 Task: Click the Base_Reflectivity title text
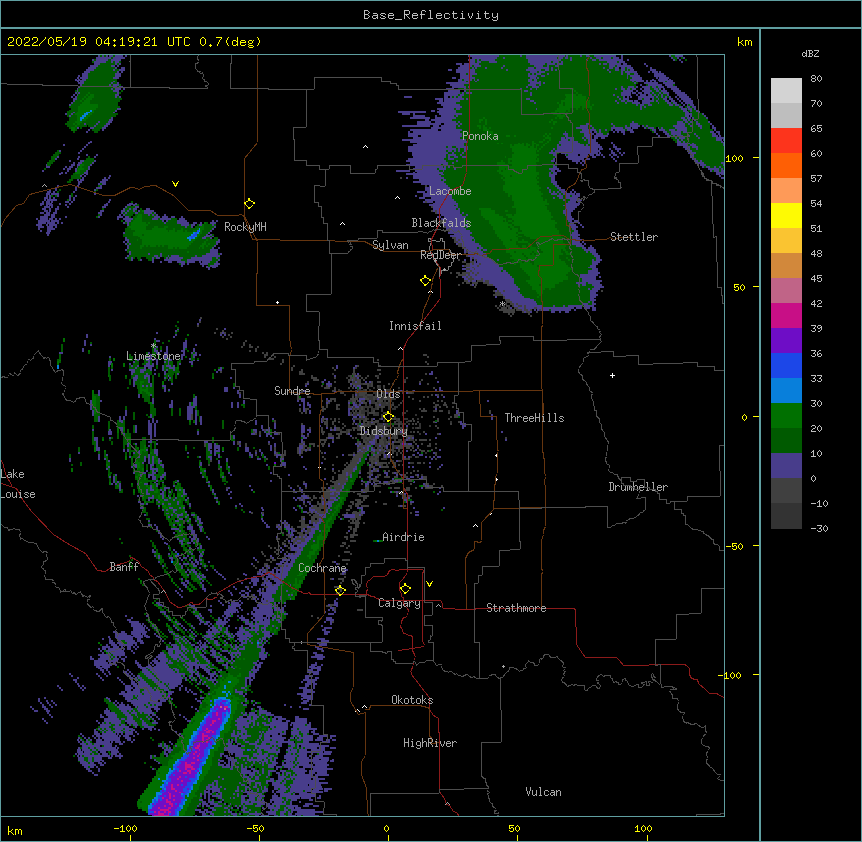click(x=431, y=15)
